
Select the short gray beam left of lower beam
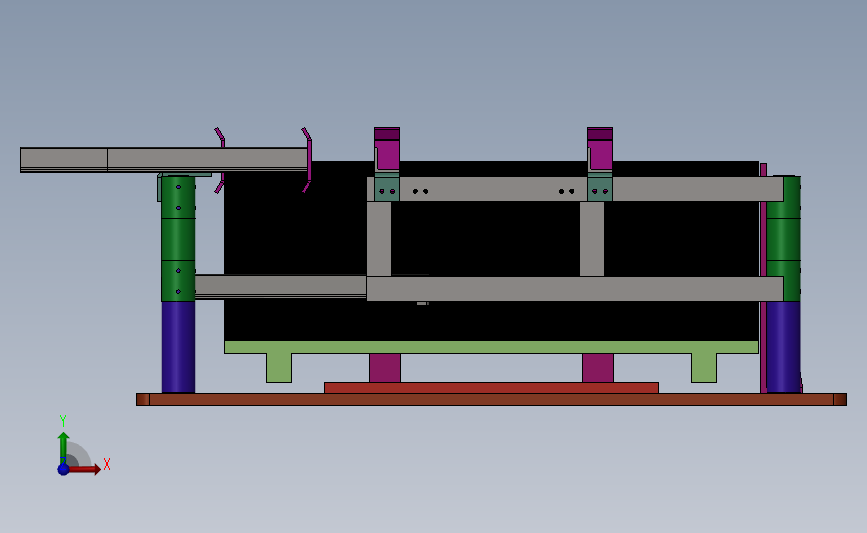281,286
